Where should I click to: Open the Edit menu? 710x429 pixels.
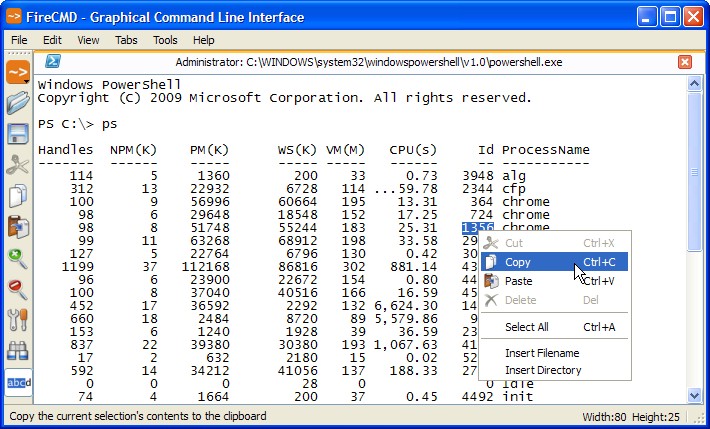click(52, 40)
